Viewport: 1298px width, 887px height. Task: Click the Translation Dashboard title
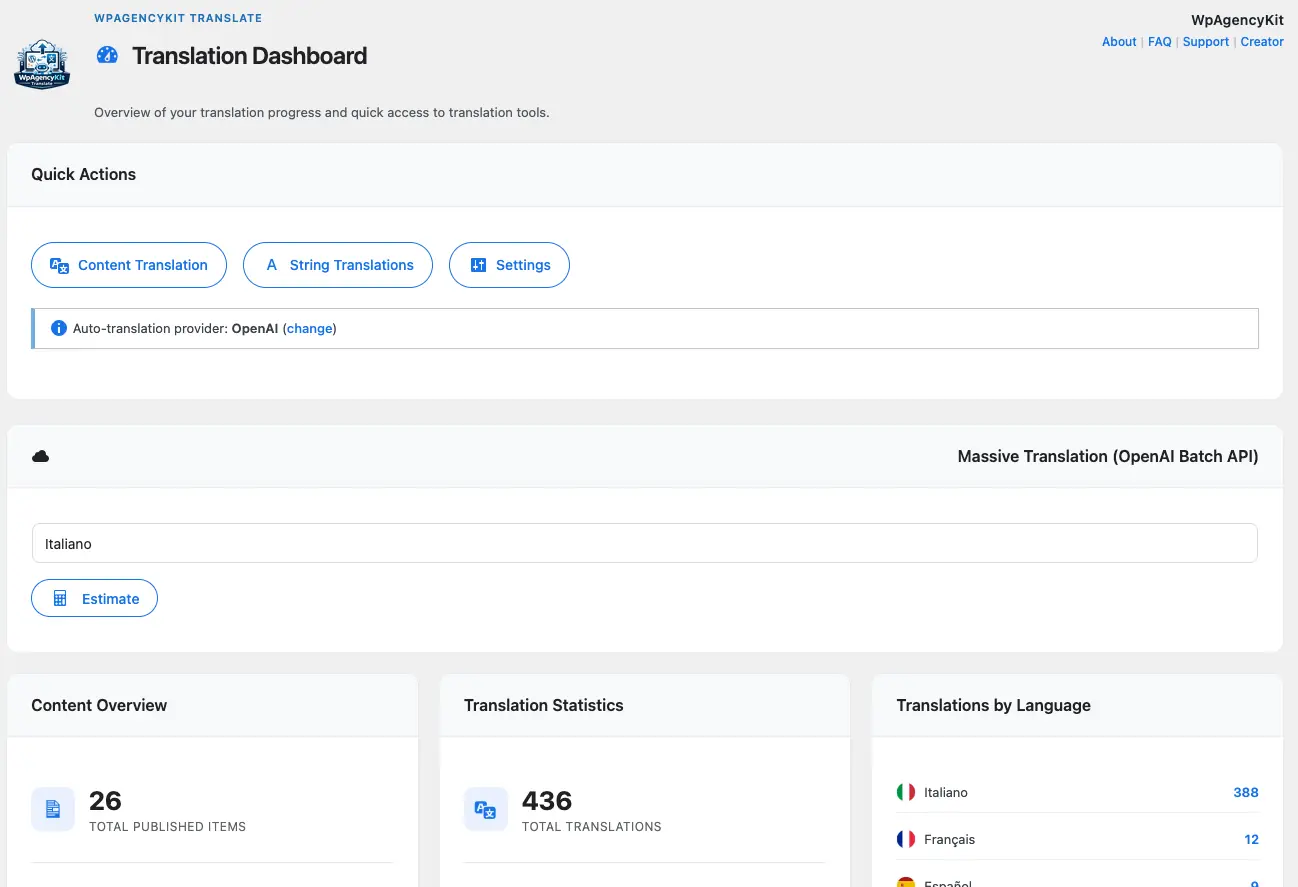coord(250,56)
